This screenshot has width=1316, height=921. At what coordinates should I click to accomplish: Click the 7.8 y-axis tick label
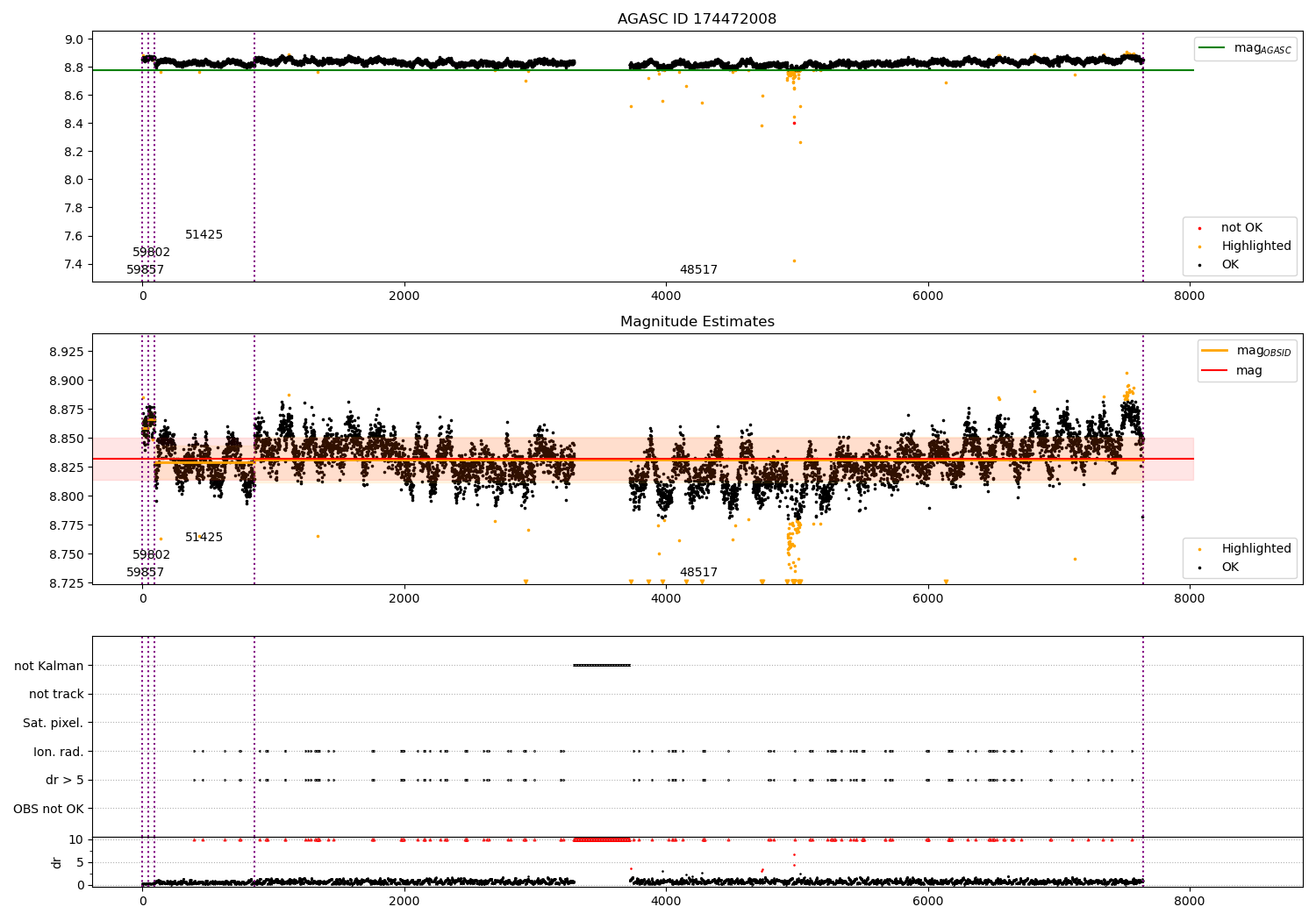click(75, 208)
